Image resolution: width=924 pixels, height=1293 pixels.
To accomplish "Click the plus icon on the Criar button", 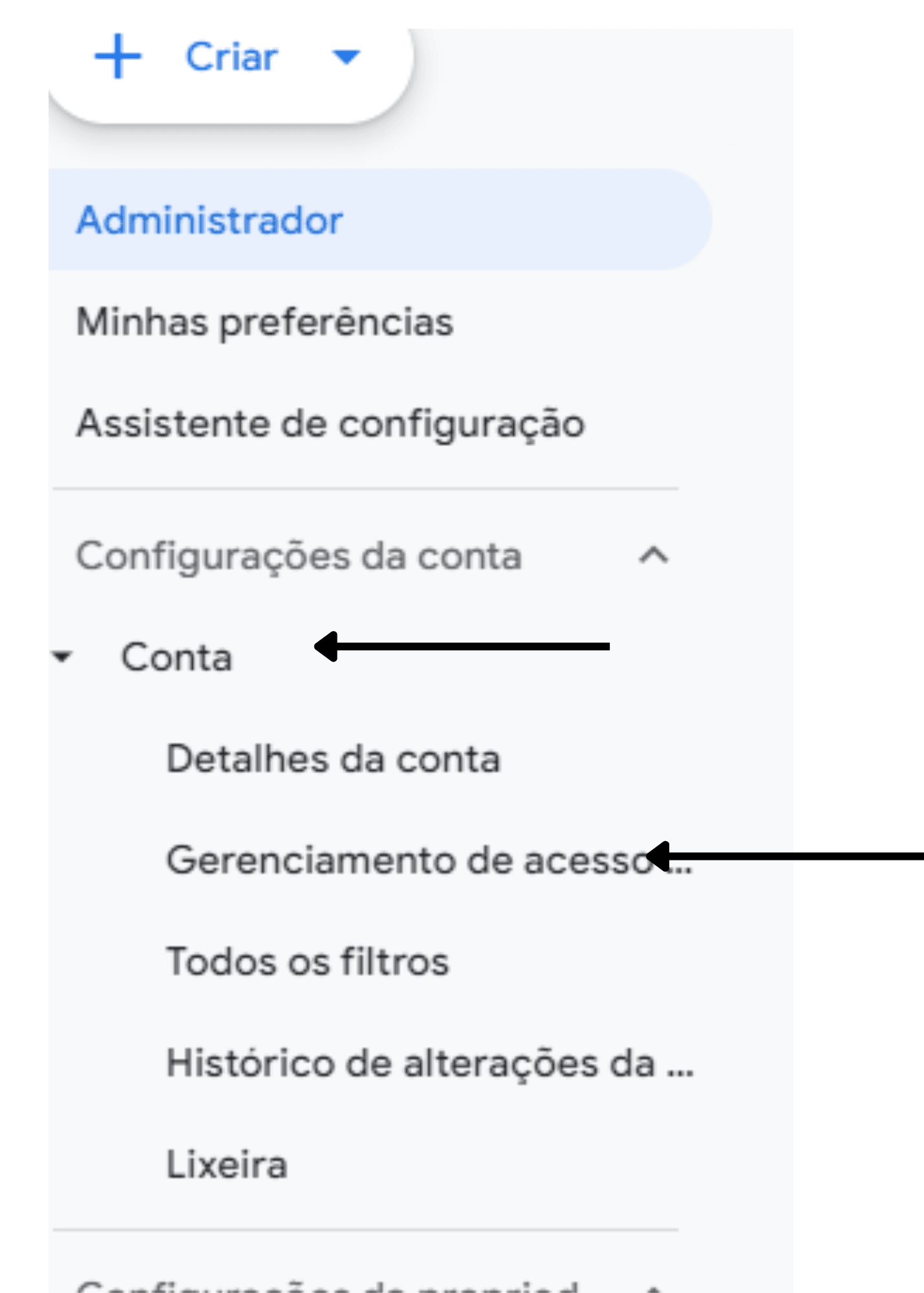I will pyautogui.click(x=120, y=57).
